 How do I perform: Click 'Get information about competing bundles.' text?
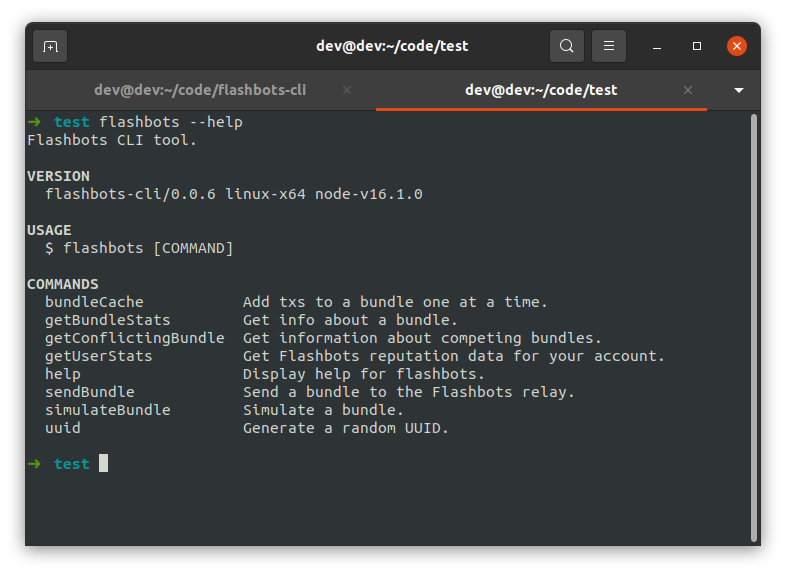pos(422,338)
